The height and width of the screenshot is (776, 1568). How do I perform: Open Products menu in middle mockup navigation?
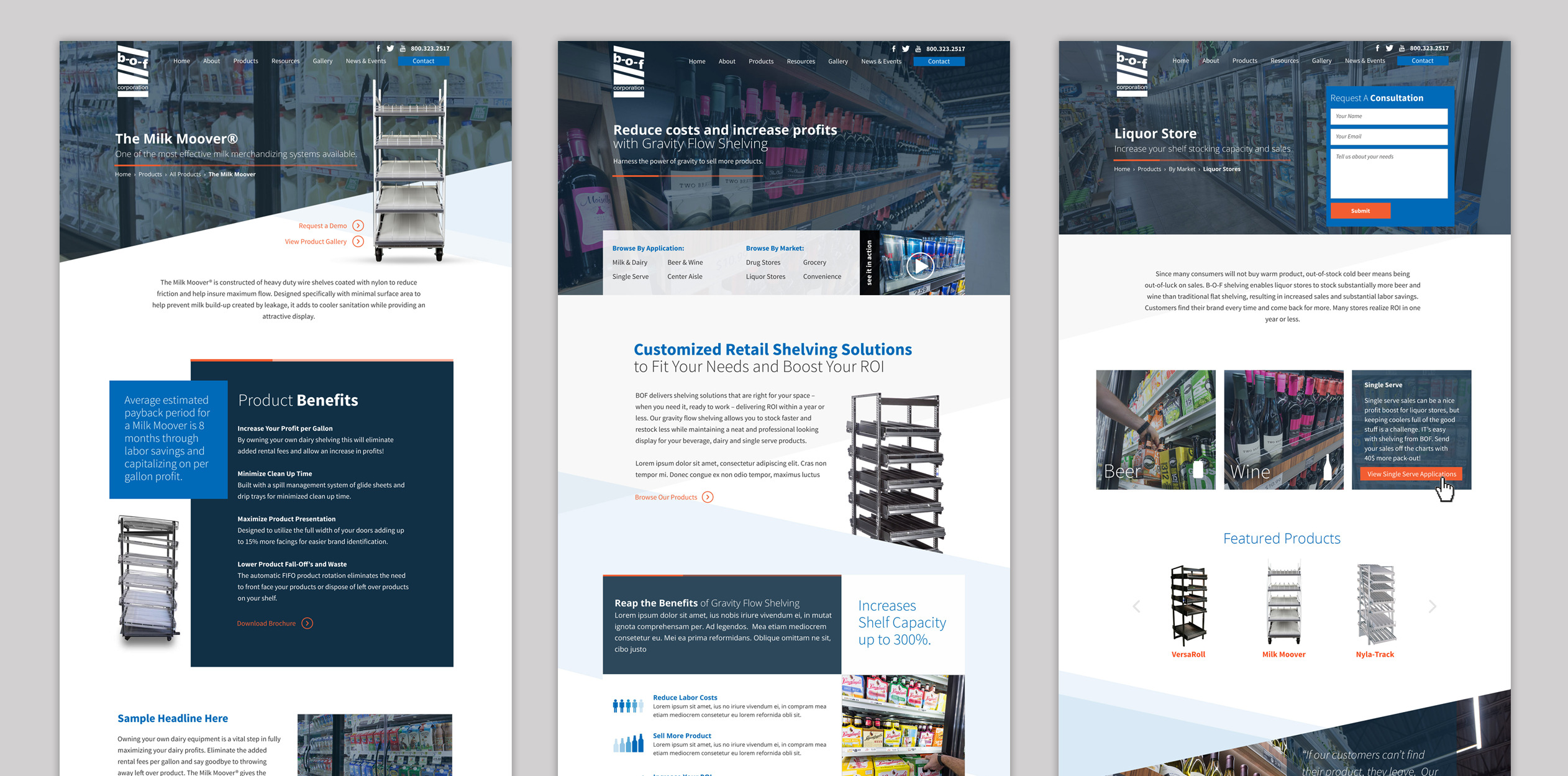click(760, 62)
